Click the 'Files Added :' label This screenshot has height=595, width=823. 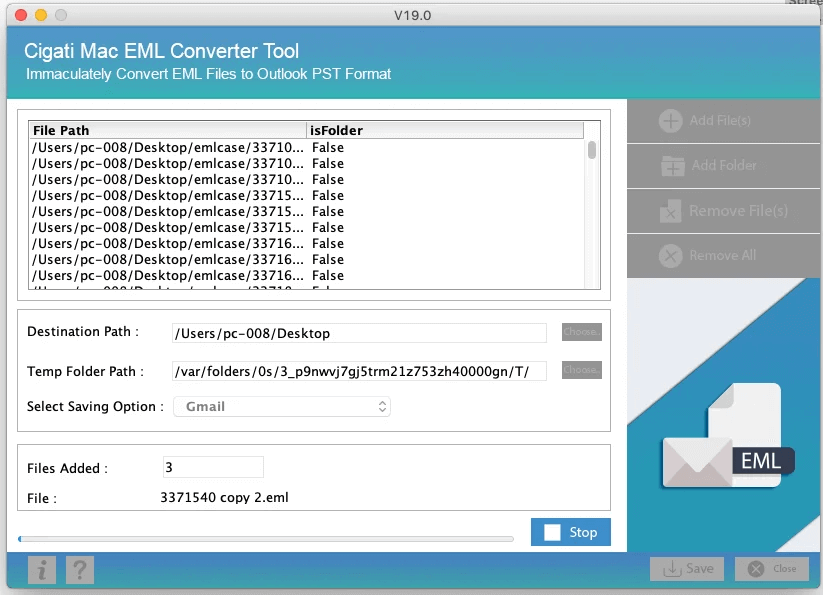pos(67,468)
